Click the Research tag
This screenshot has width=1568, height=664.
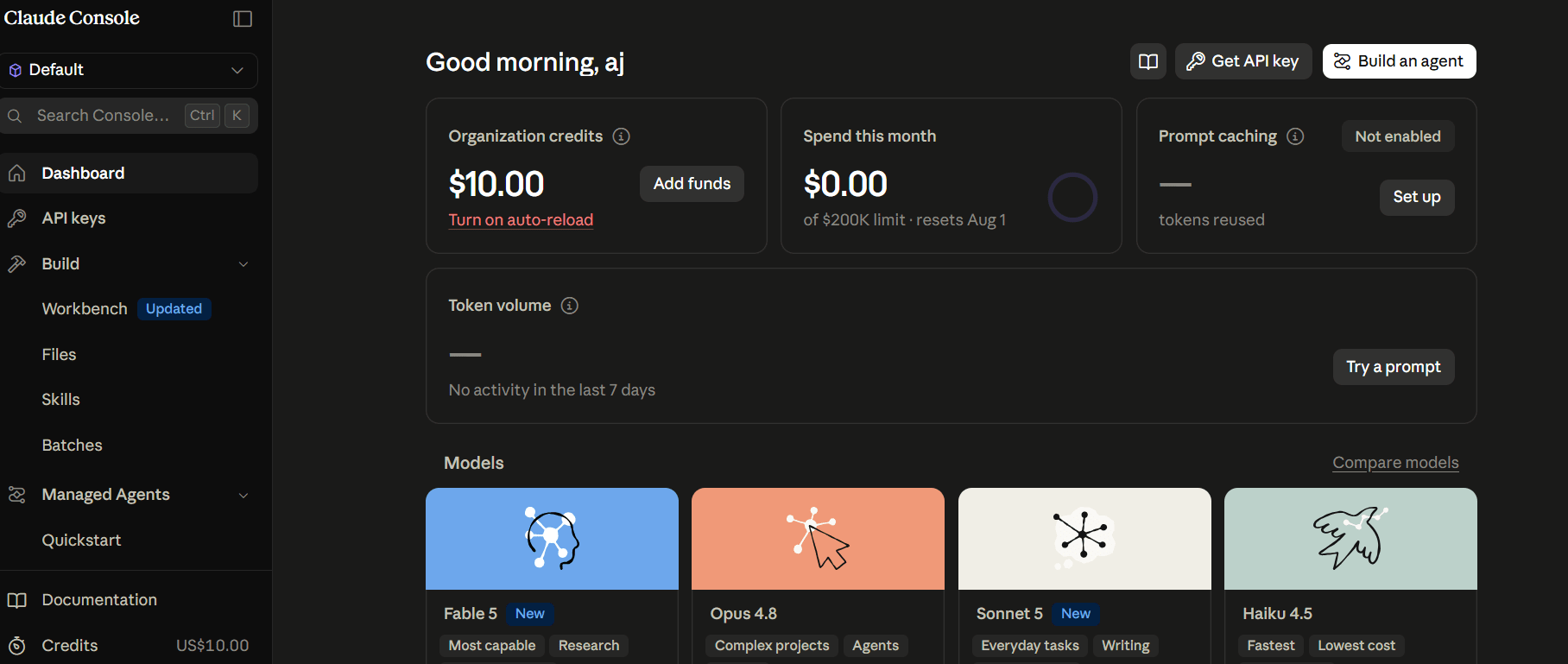(x=589, y=646)
